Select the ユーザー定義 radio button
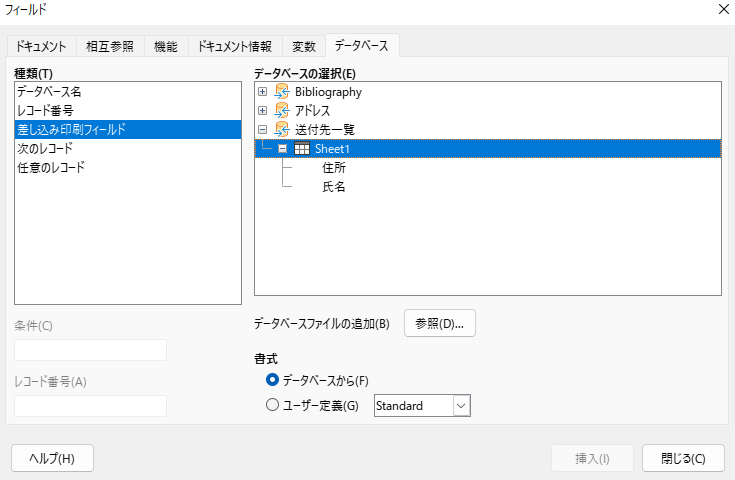The height and width of the screenshot is (480, 735). [x=273, y=406]
